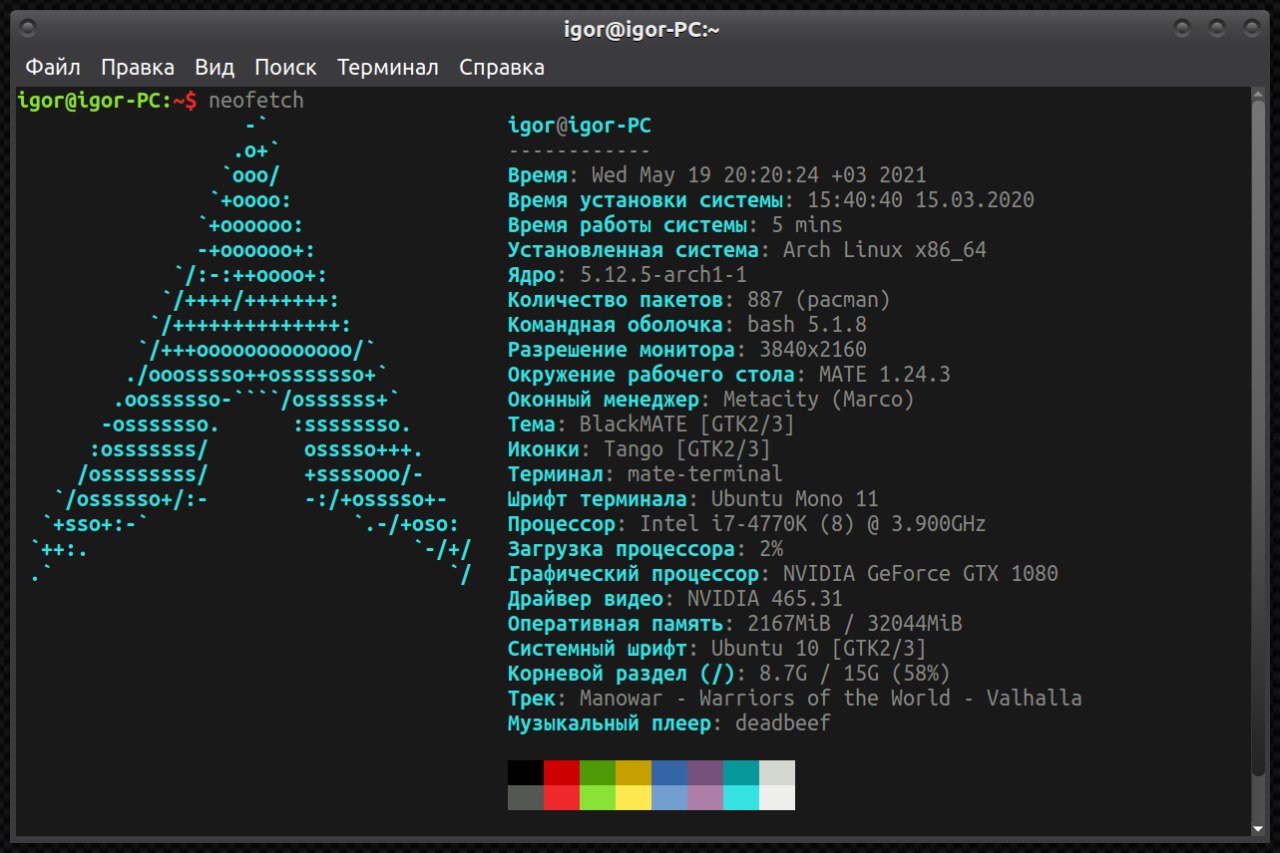Click the 'Arch Linux x86_64' text
Viewport: 1280px width, 853px height.
[x=885, y=250]
